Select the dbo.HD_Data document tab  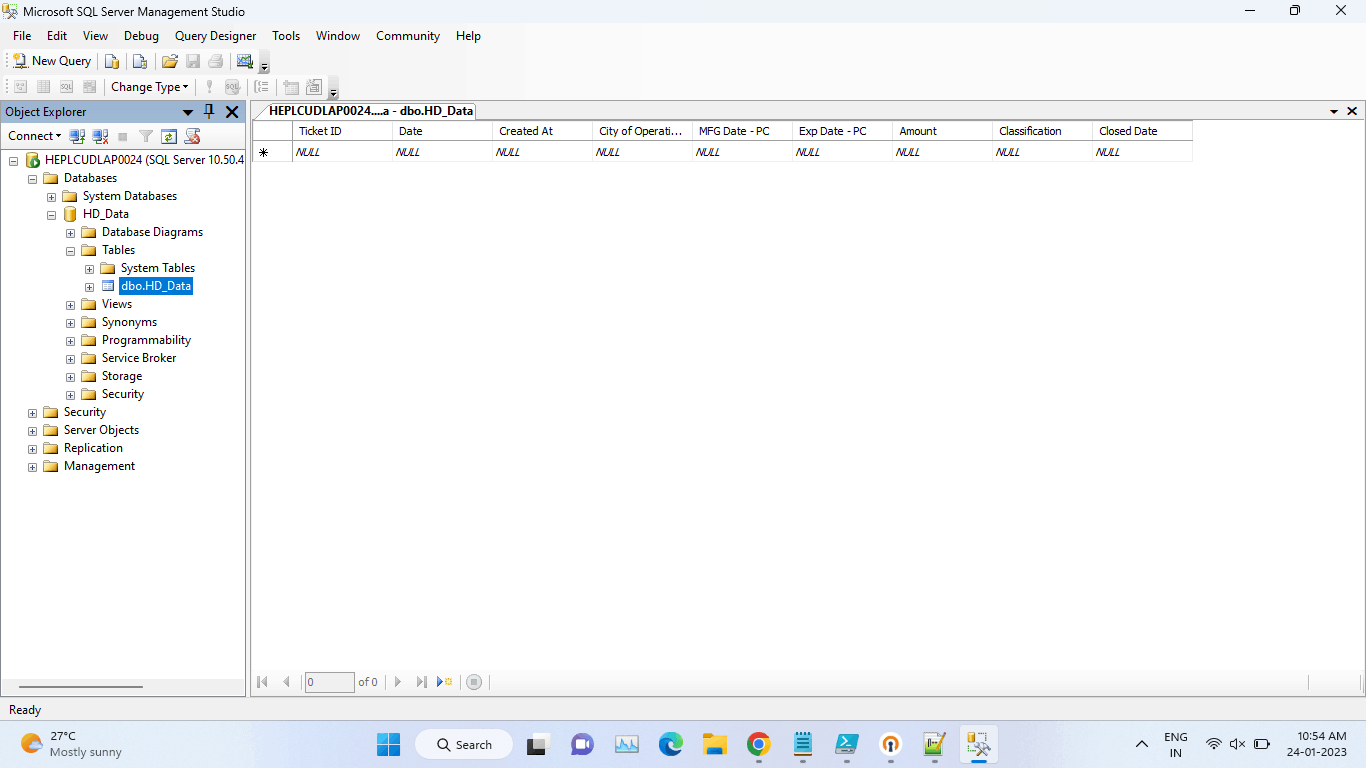(370, 111)
